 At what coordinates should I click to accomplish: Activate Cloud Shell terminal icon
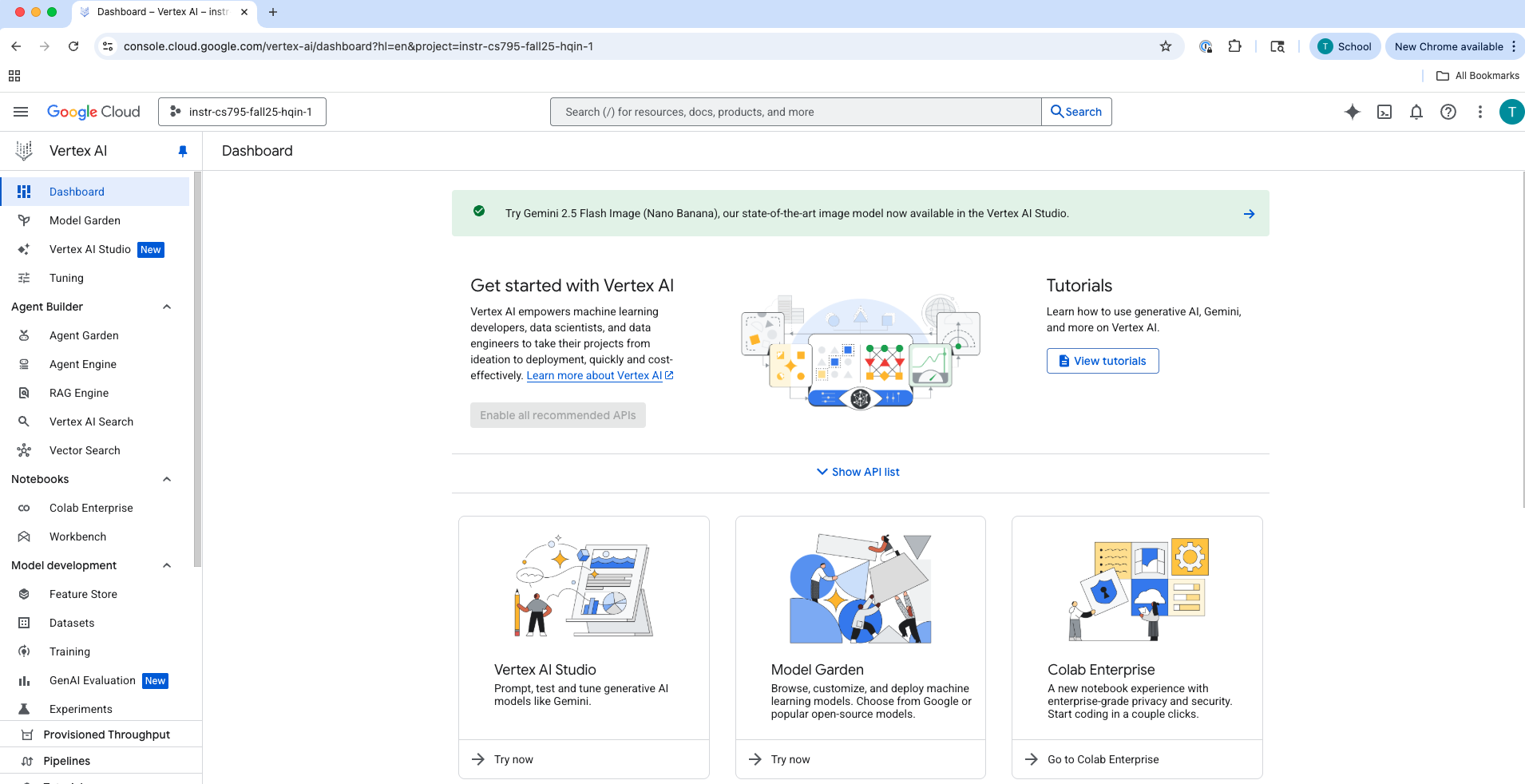(x=1384, y=112)
